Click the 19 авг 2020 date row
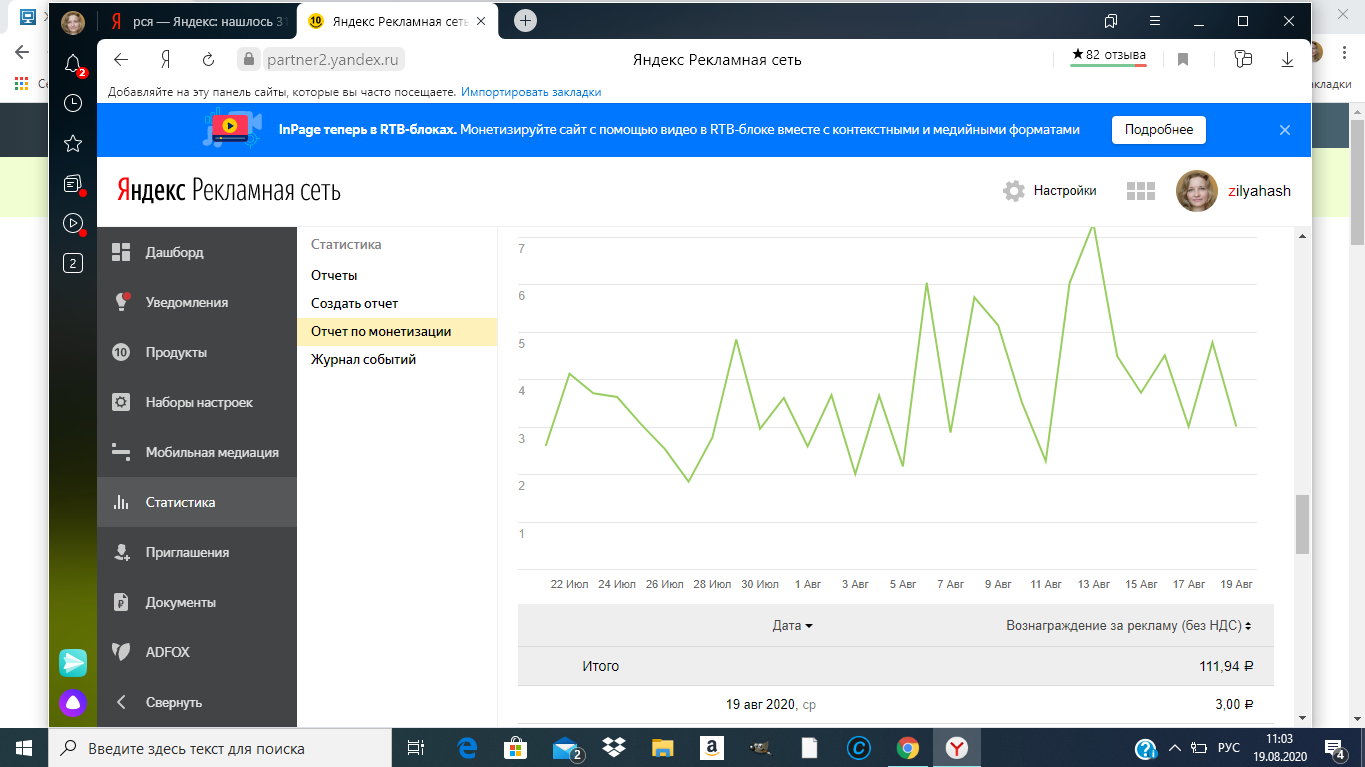This screenshot has height=767, width=1365. [x=896, y=704]
